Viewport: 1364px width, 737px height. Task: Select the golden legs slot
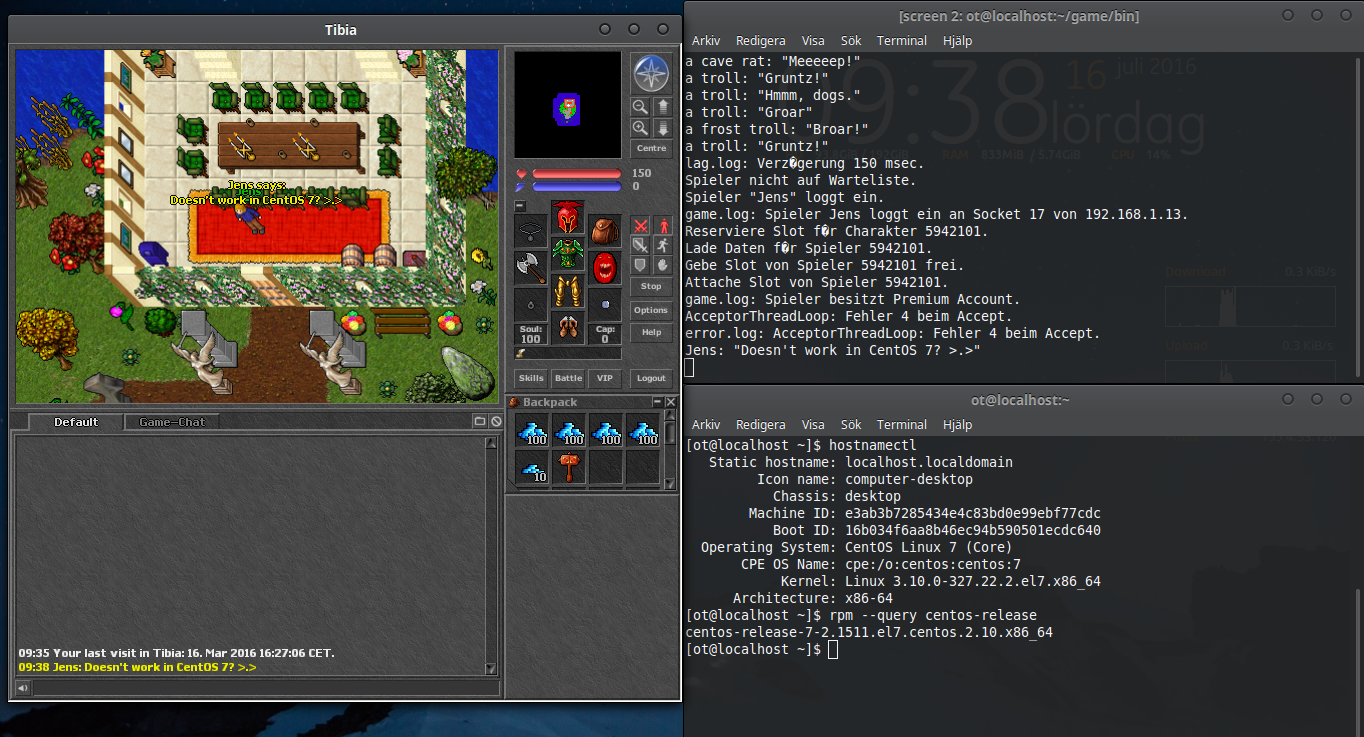pyautogui.click(x=568, y=291)
